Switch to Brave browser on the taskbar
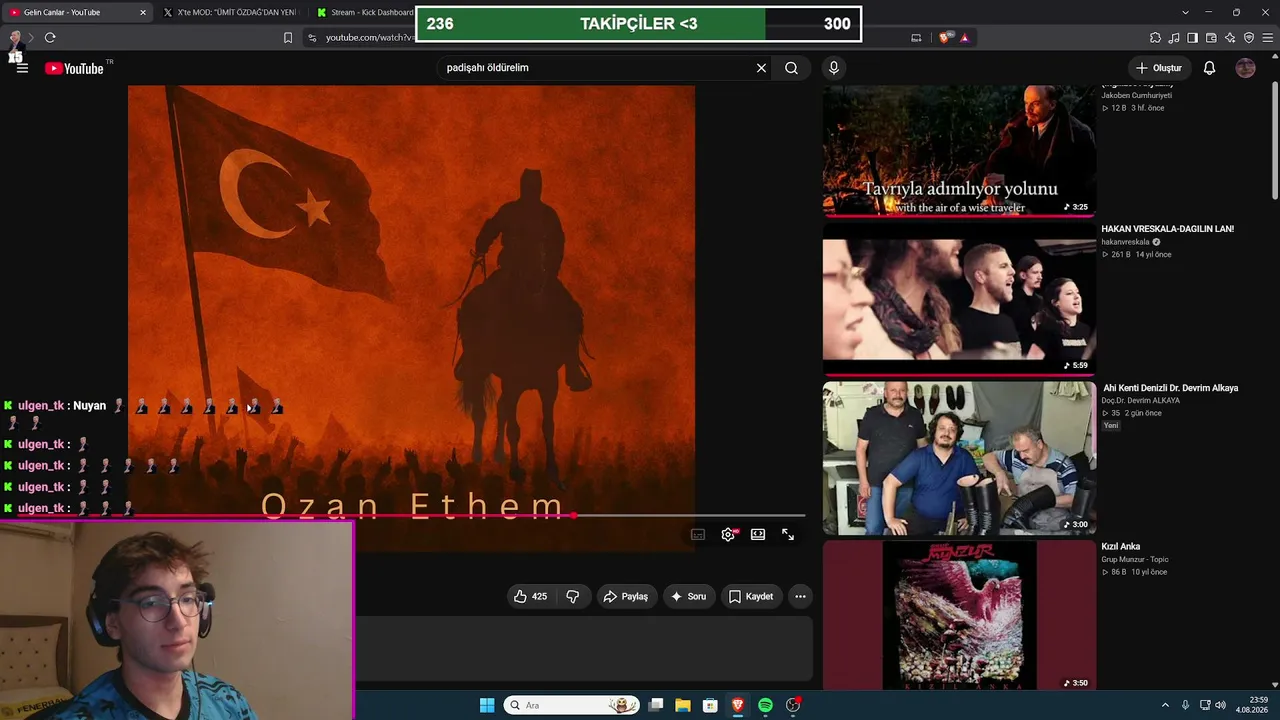Screen dimensions: 1280x720 coord(738,705)
